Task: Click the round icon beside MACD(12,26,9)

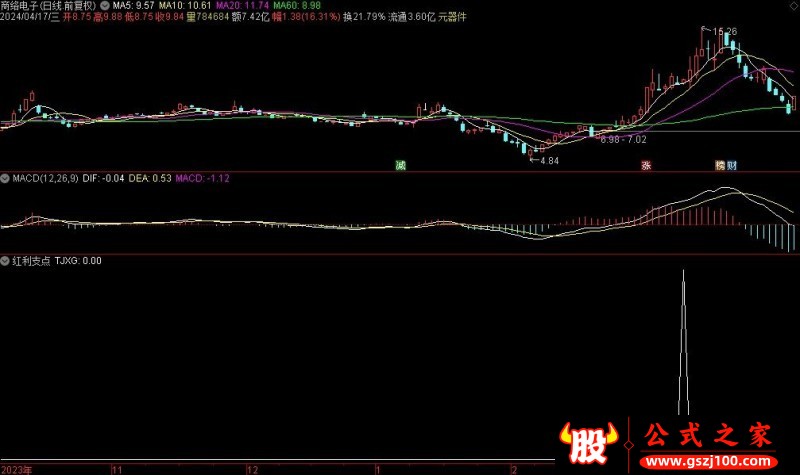Action: pyautogui.click(x=6, y=178)
